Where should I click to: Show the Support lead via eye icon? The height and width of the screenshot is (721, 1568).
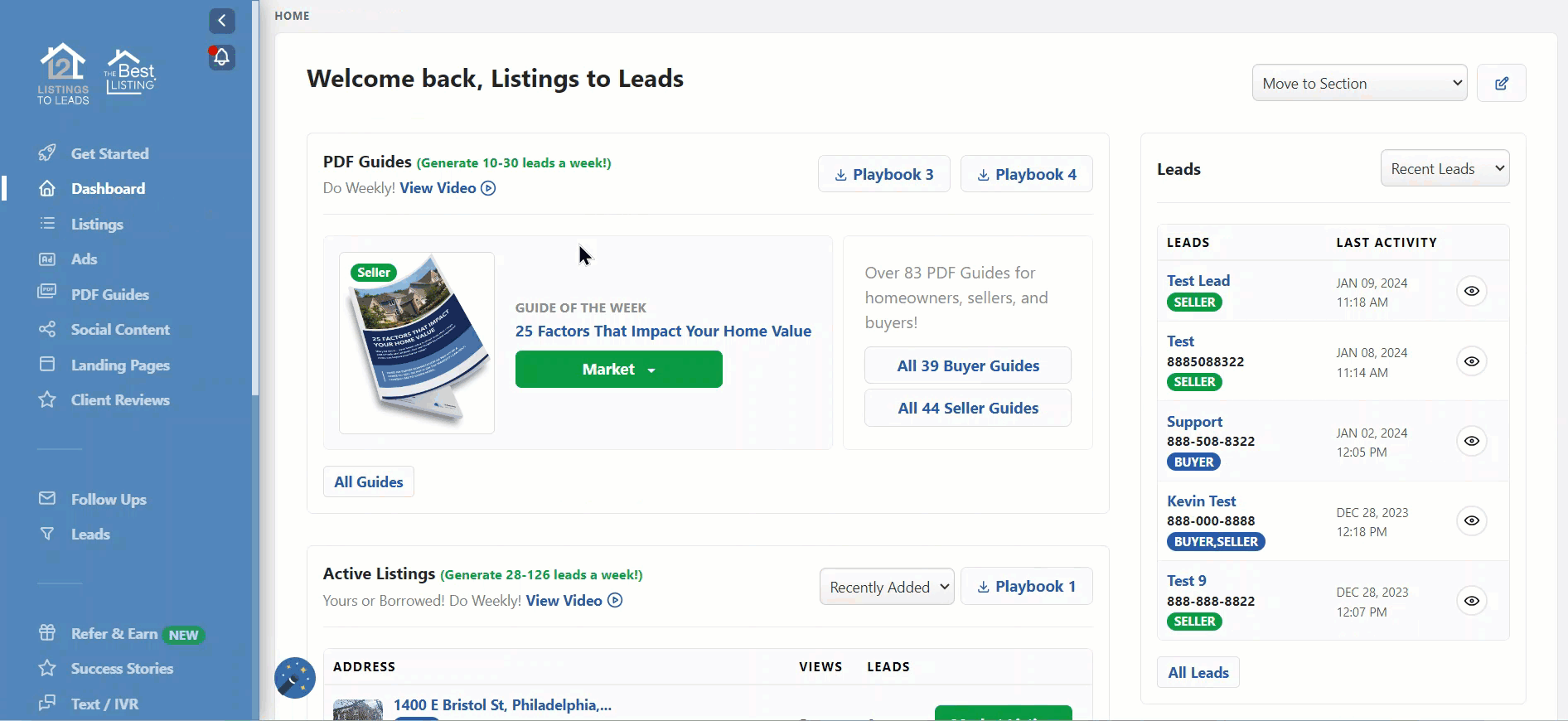pyautogui.click(x=1471, y=441)
